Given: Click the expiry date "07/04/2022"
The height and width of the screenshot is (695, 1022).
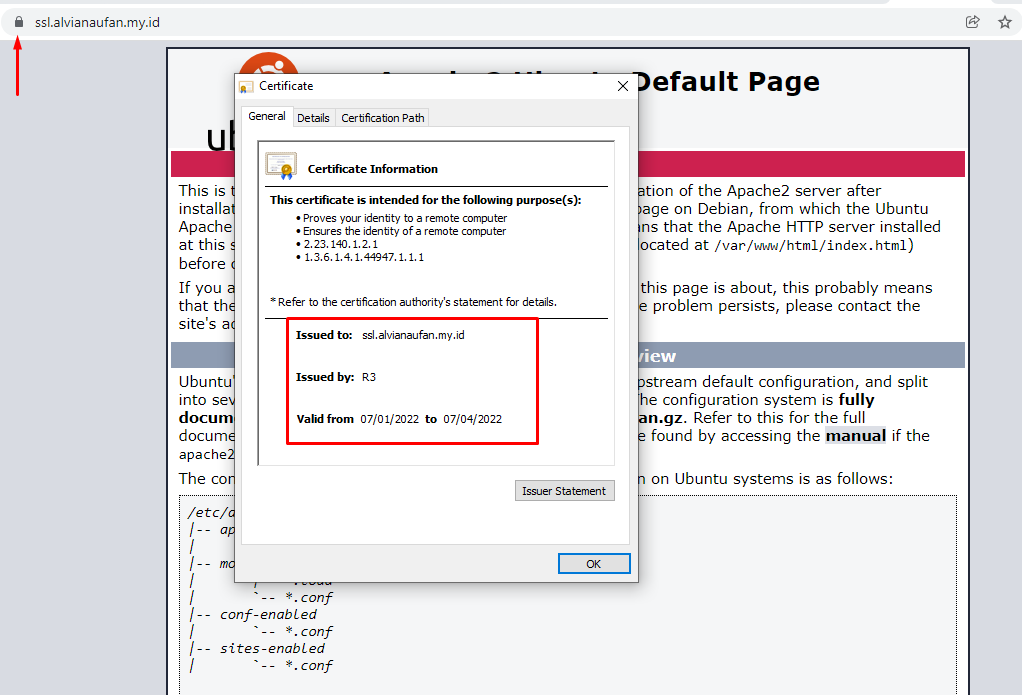Looking at the screenshot, I should coord(473,419).
